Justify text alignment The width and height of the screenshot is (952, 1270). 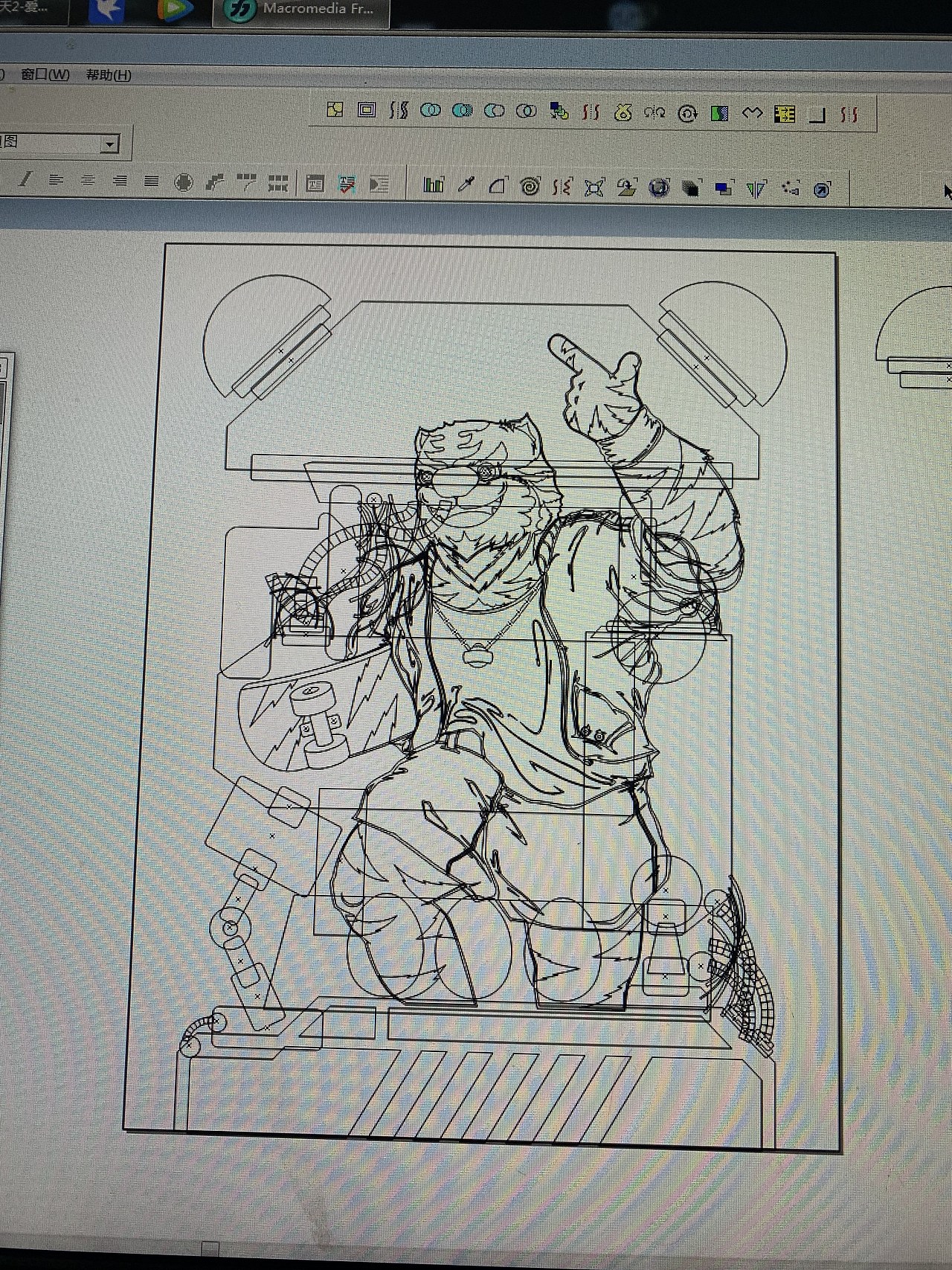coord(151,181)
